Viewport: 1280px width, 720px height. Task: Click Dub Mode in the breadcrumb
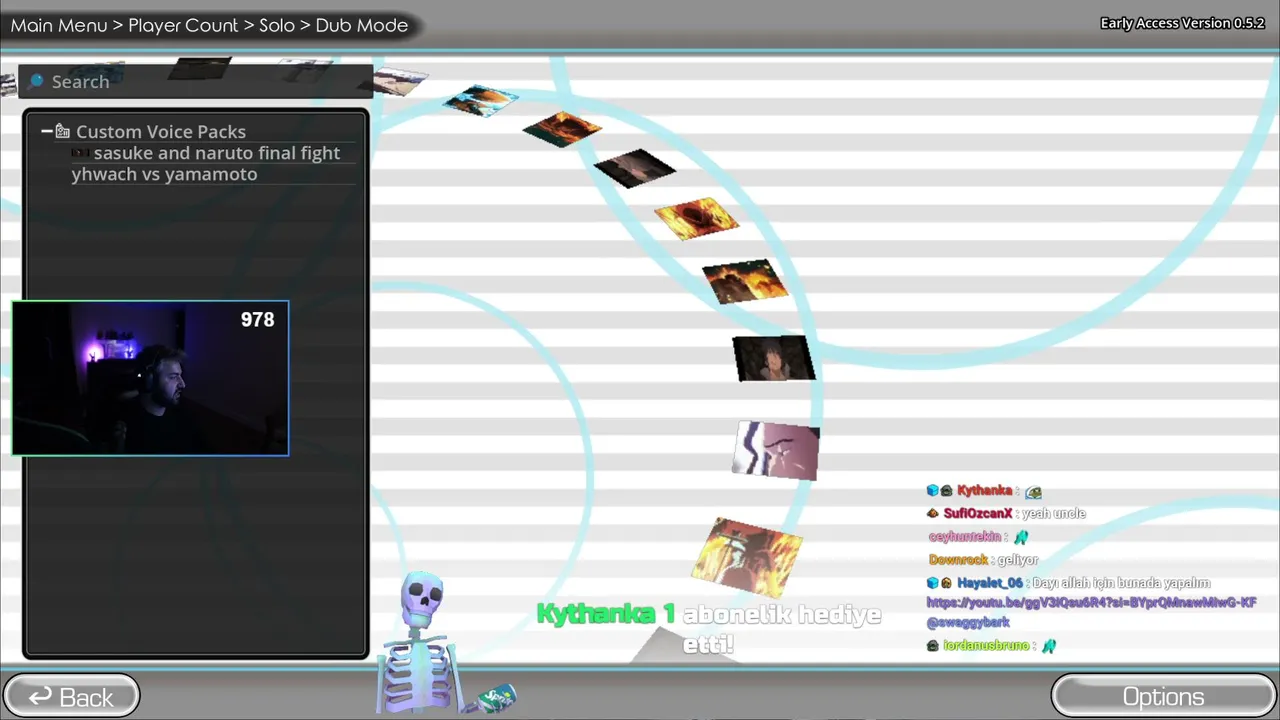click(362, 25)
